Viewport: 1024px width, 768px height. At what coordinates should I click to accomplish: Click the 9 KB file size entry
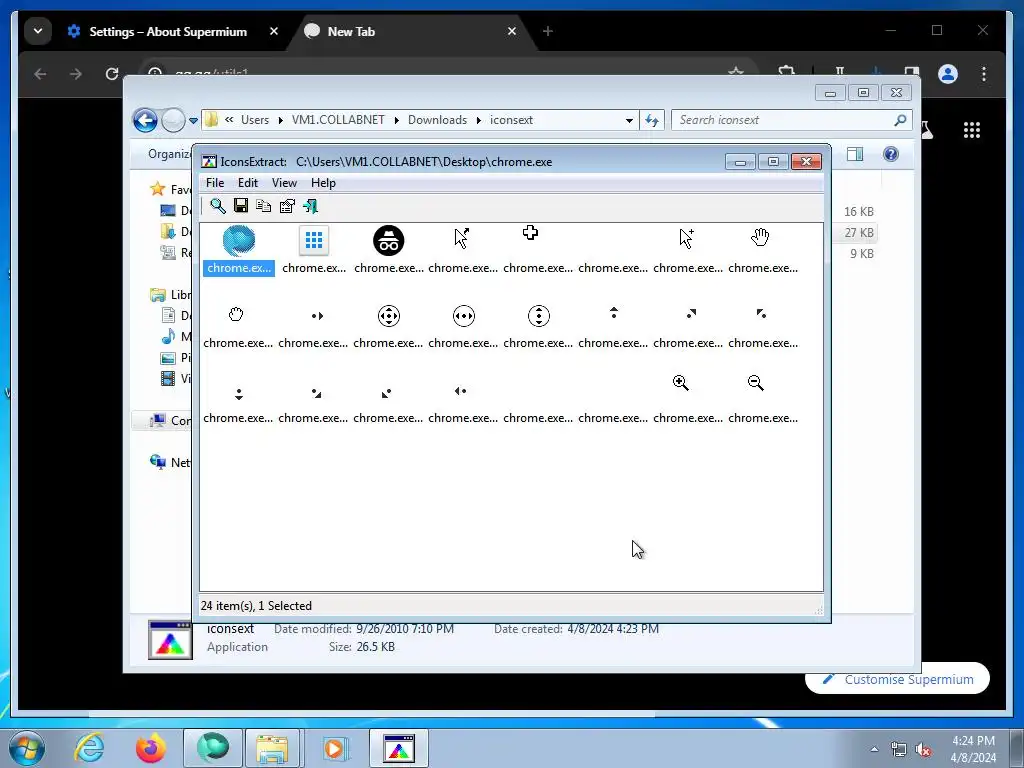tap(861, 254)
